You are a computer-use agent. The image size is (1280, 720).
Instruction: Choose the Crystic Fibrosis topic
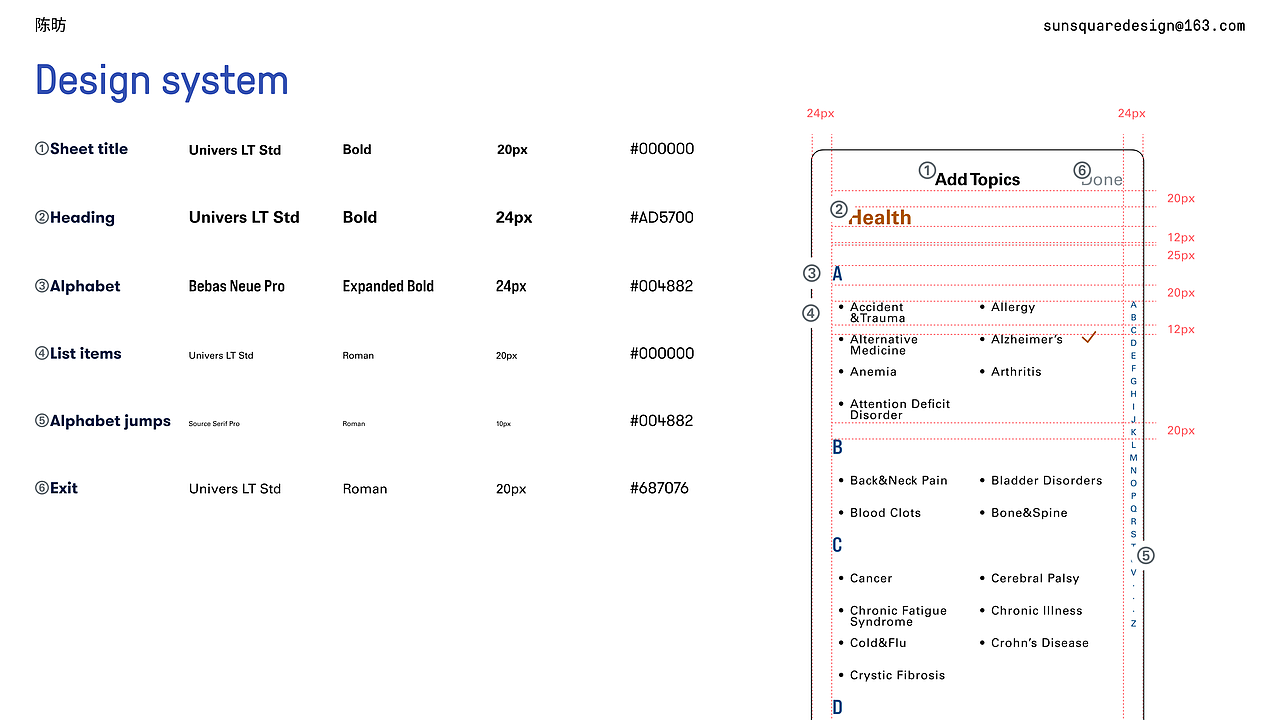[x=897, y=675]
